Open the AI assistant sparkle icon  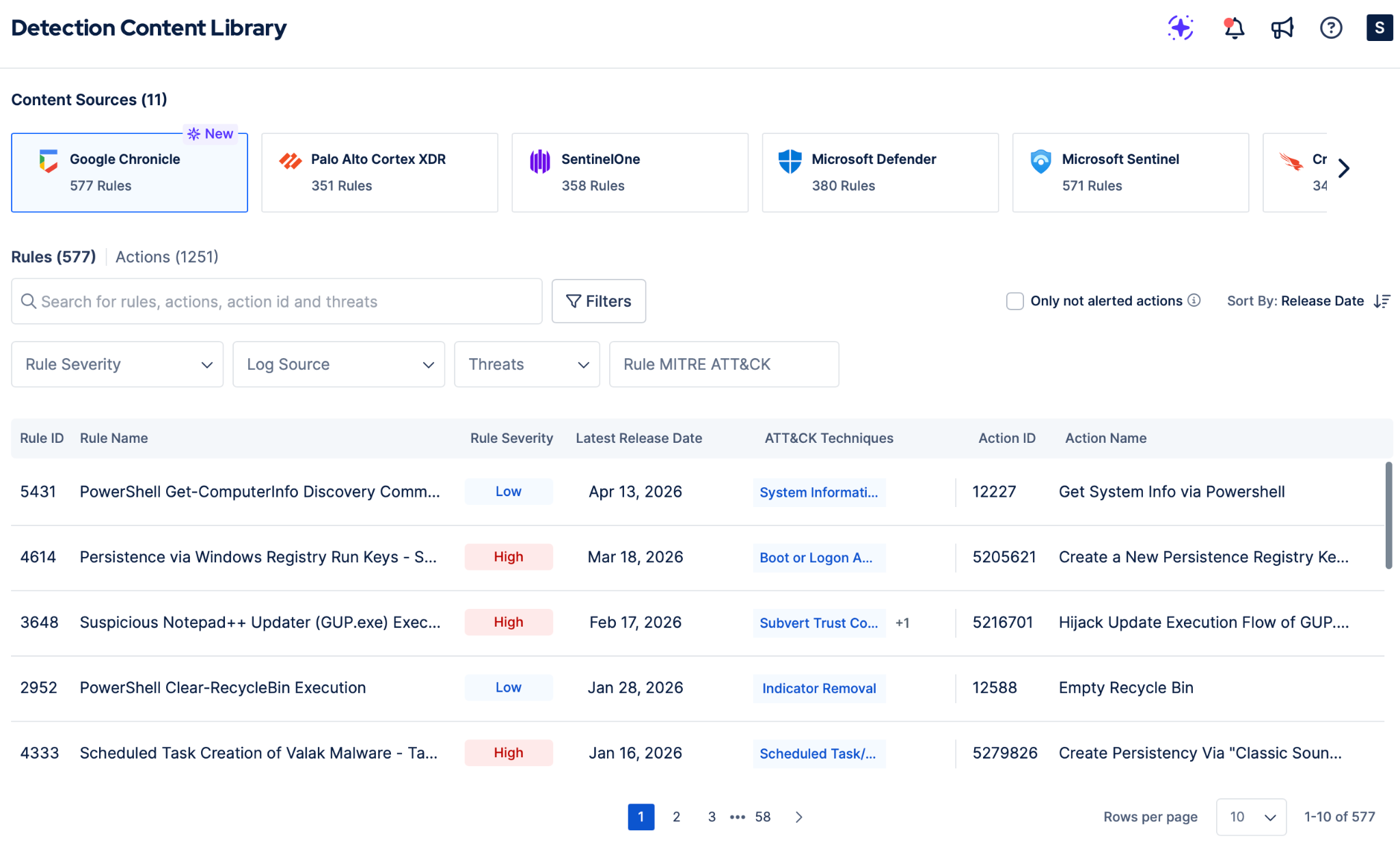[1181, 28]
